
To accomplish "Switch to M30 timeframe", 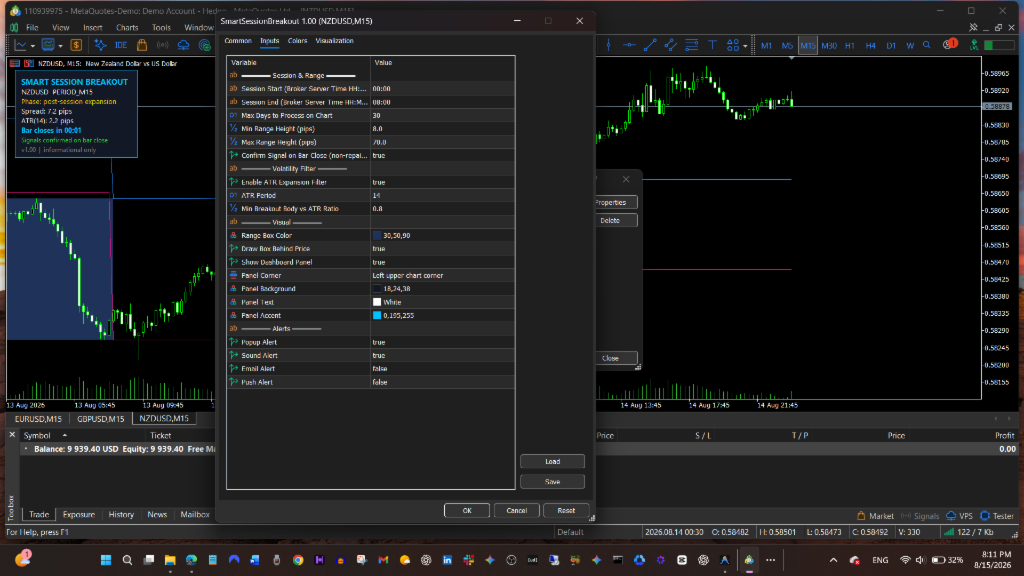I will 829,46.
